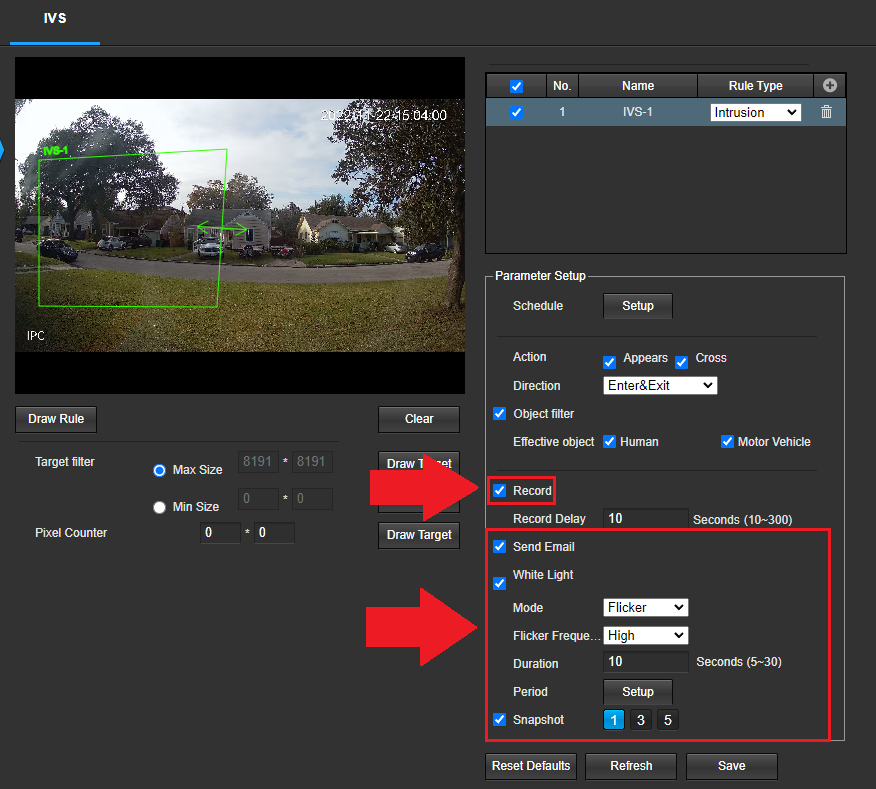The height and width of the screenshot is (789, 876).
Task: Open the Mode Flicker dropdown
Action: click(x=645, y=607)
